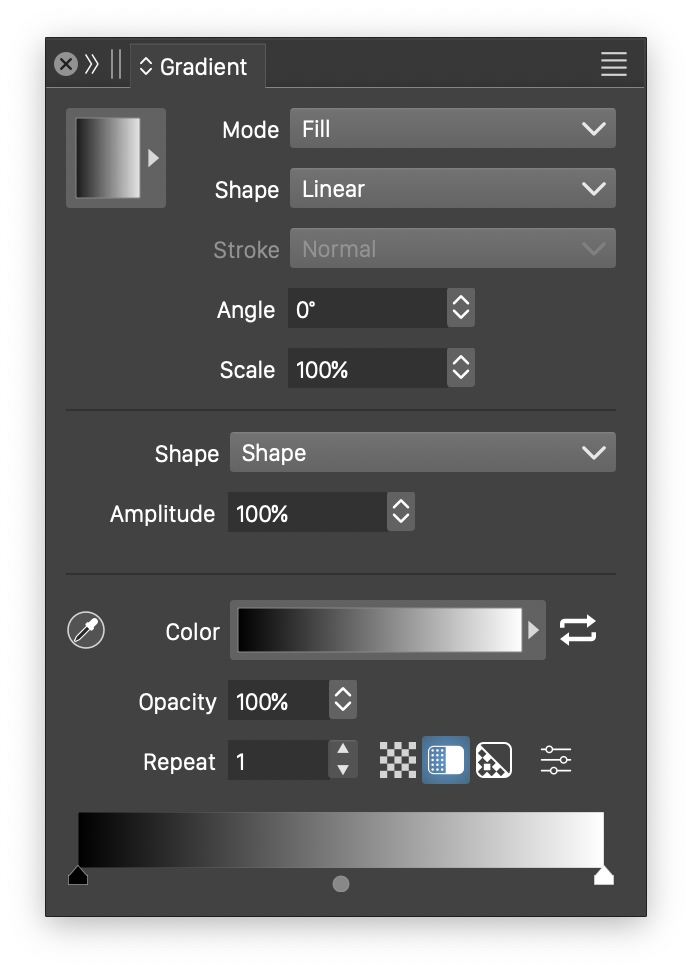692x970 pixels.
Task: Select the black gradient color stop
Action: tap(78, 877)
